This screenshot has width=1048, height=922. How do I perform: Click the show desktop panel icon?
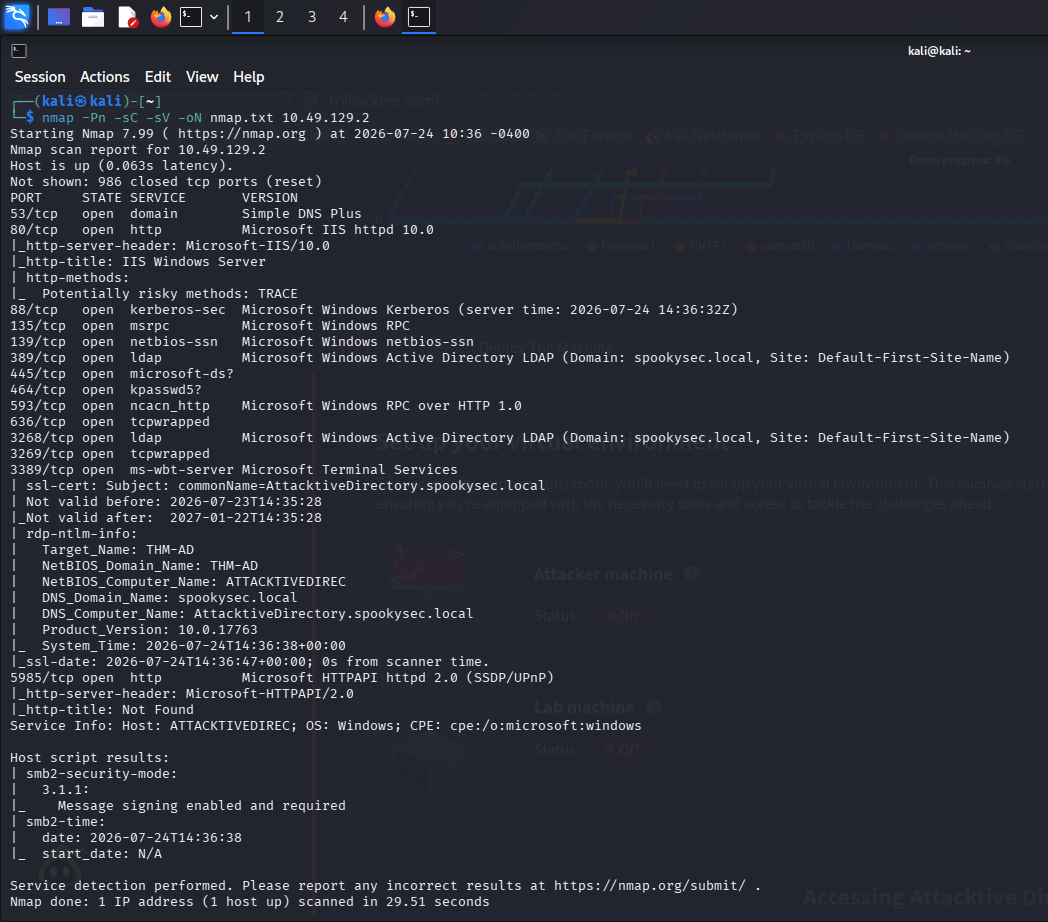tap(59, 17)
